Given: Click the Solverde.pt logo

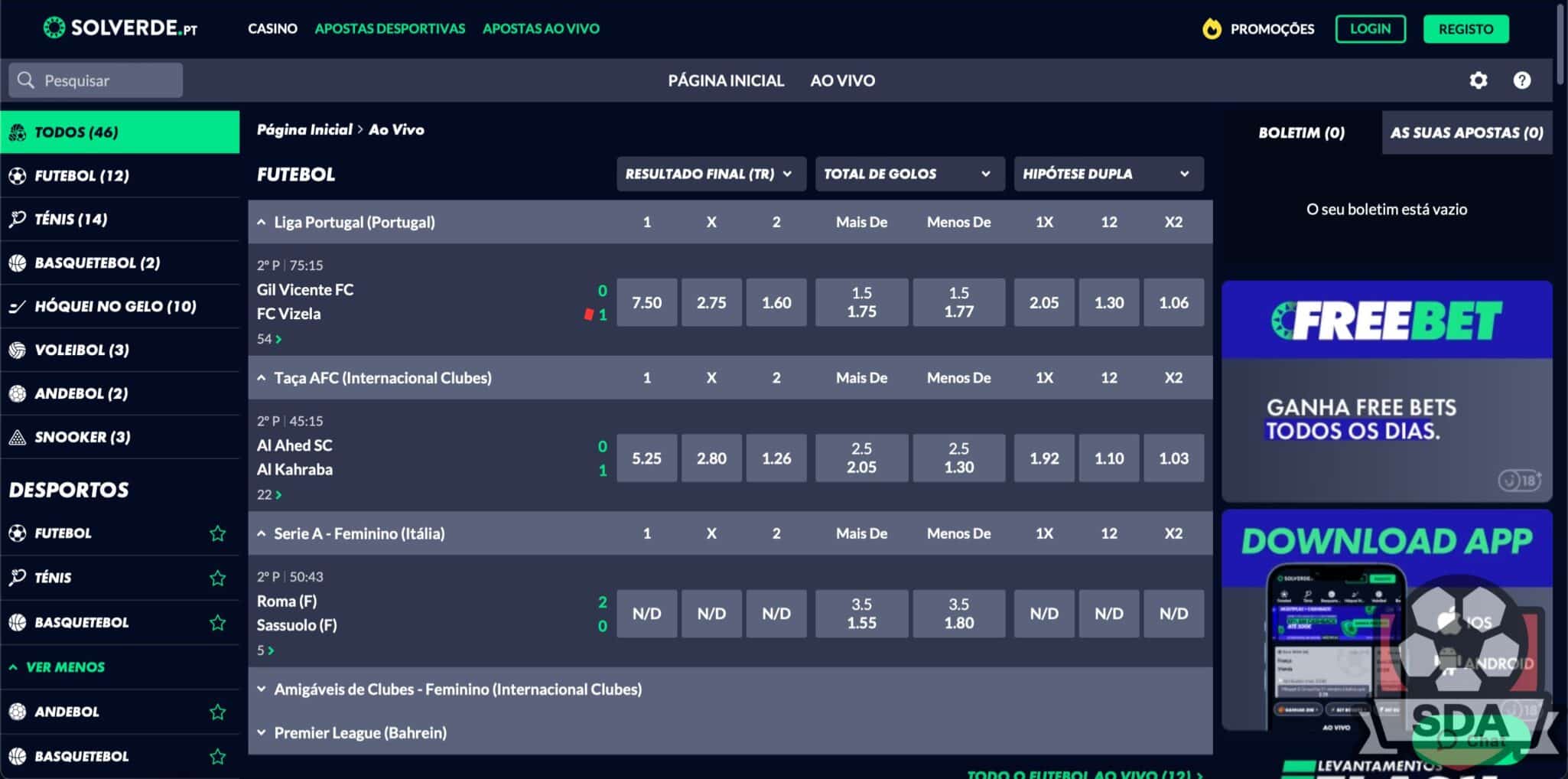Looking at the screenshot, I should point(120,28).
